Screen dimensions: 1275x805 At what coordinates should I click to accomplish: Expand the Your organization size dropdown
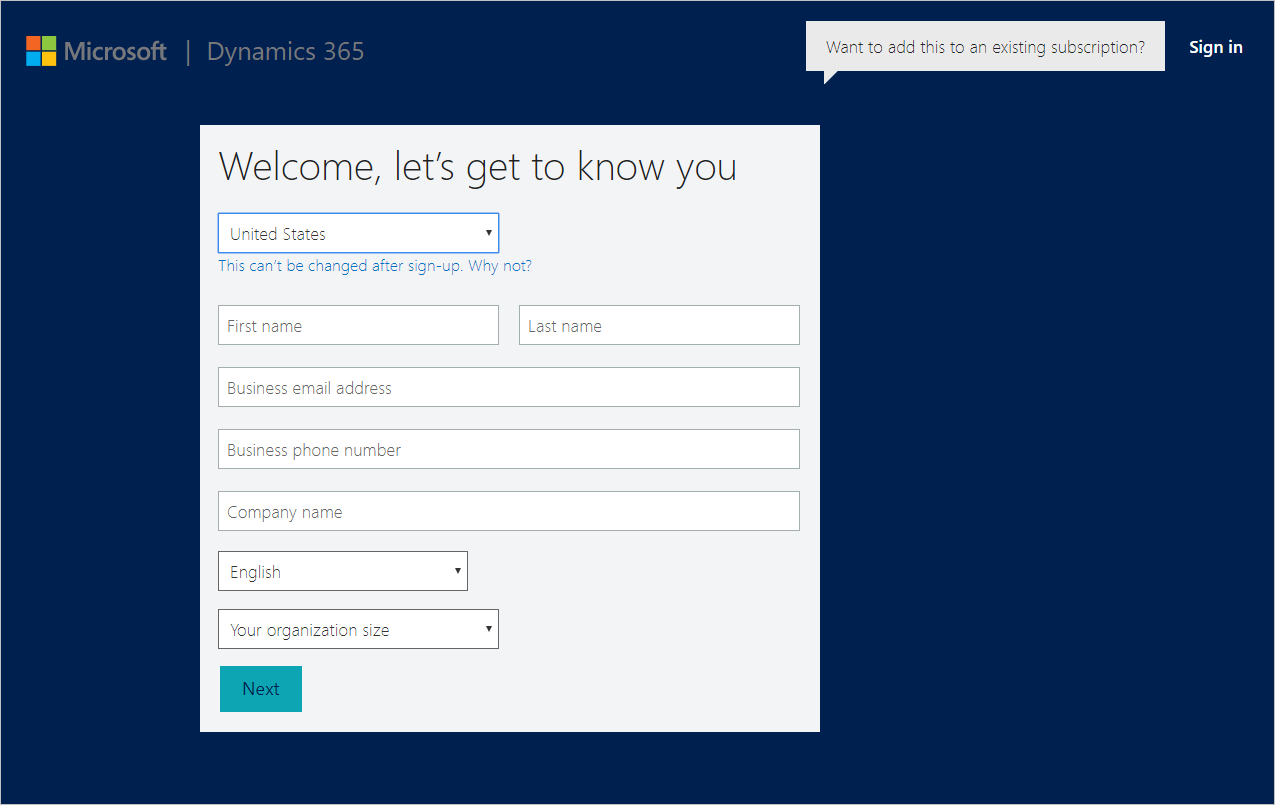click(x=357, y=628)
